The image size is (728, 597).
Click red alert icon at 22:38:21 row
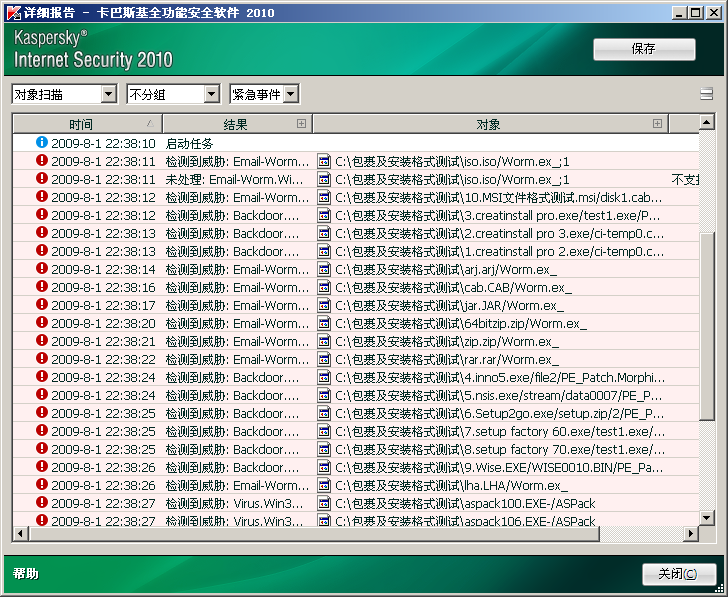coord(42,340)
